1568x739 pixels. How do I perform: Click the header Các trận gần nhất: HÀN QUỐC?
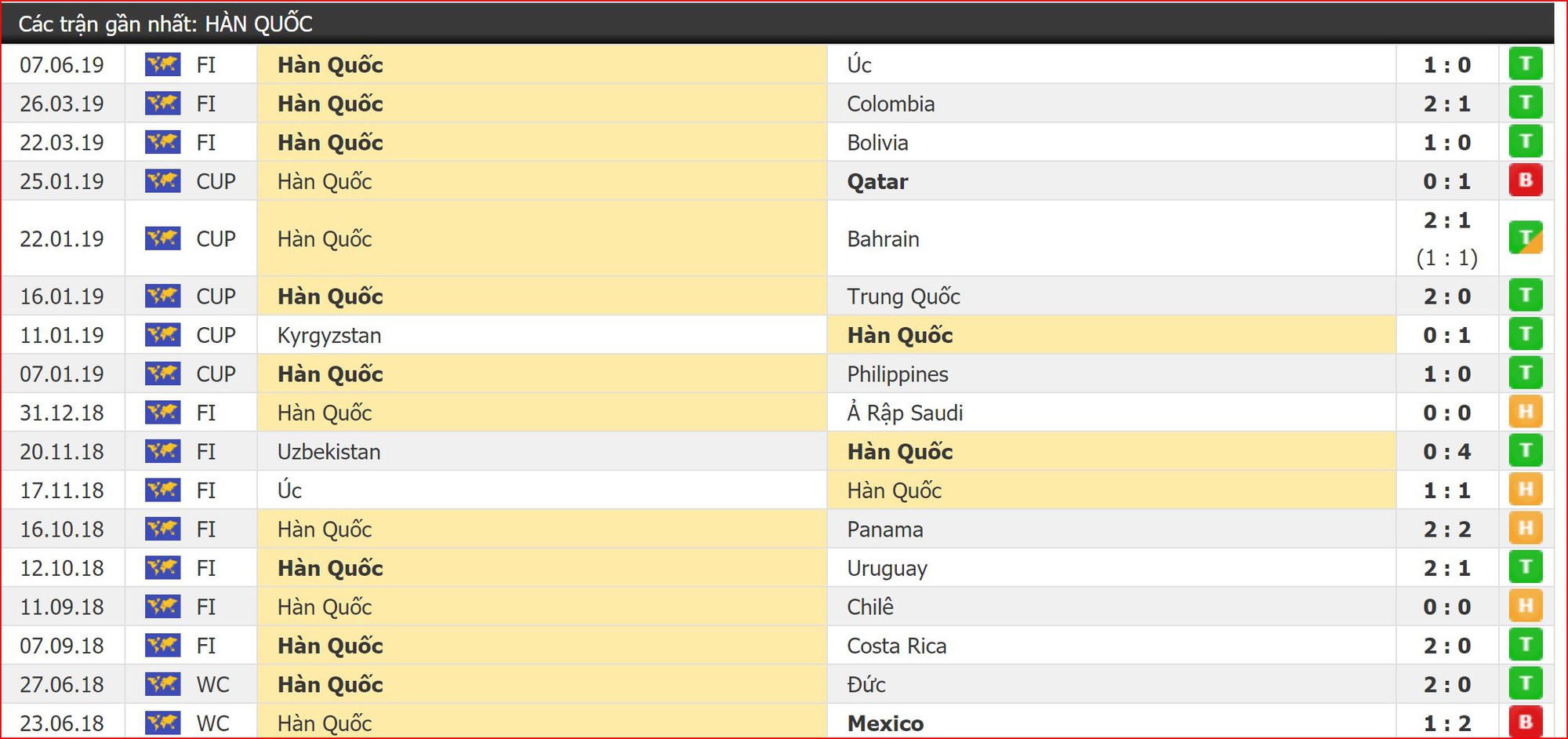[x=165, y=24]
